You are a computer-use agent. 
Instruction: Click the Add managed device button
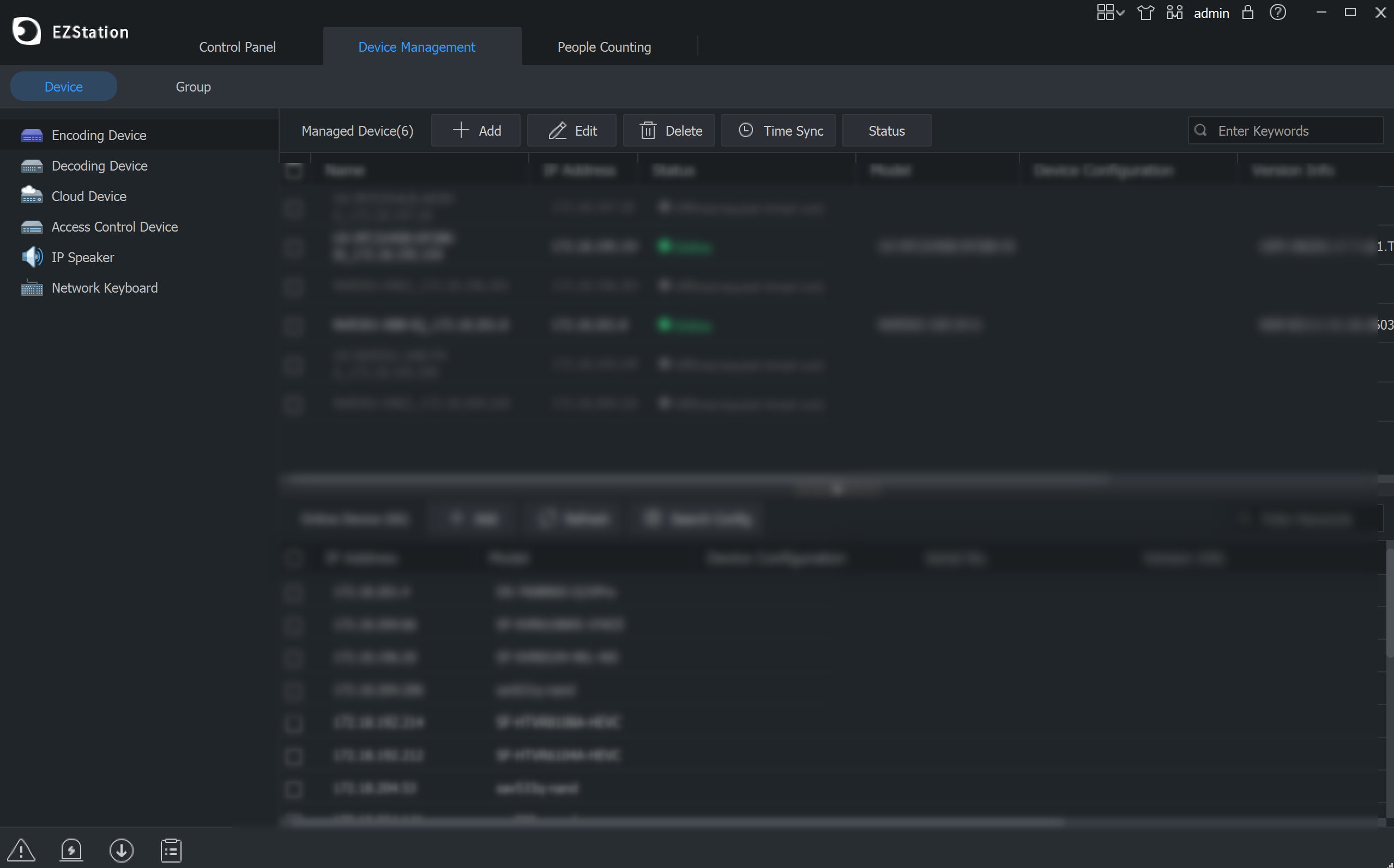[476, 130]
